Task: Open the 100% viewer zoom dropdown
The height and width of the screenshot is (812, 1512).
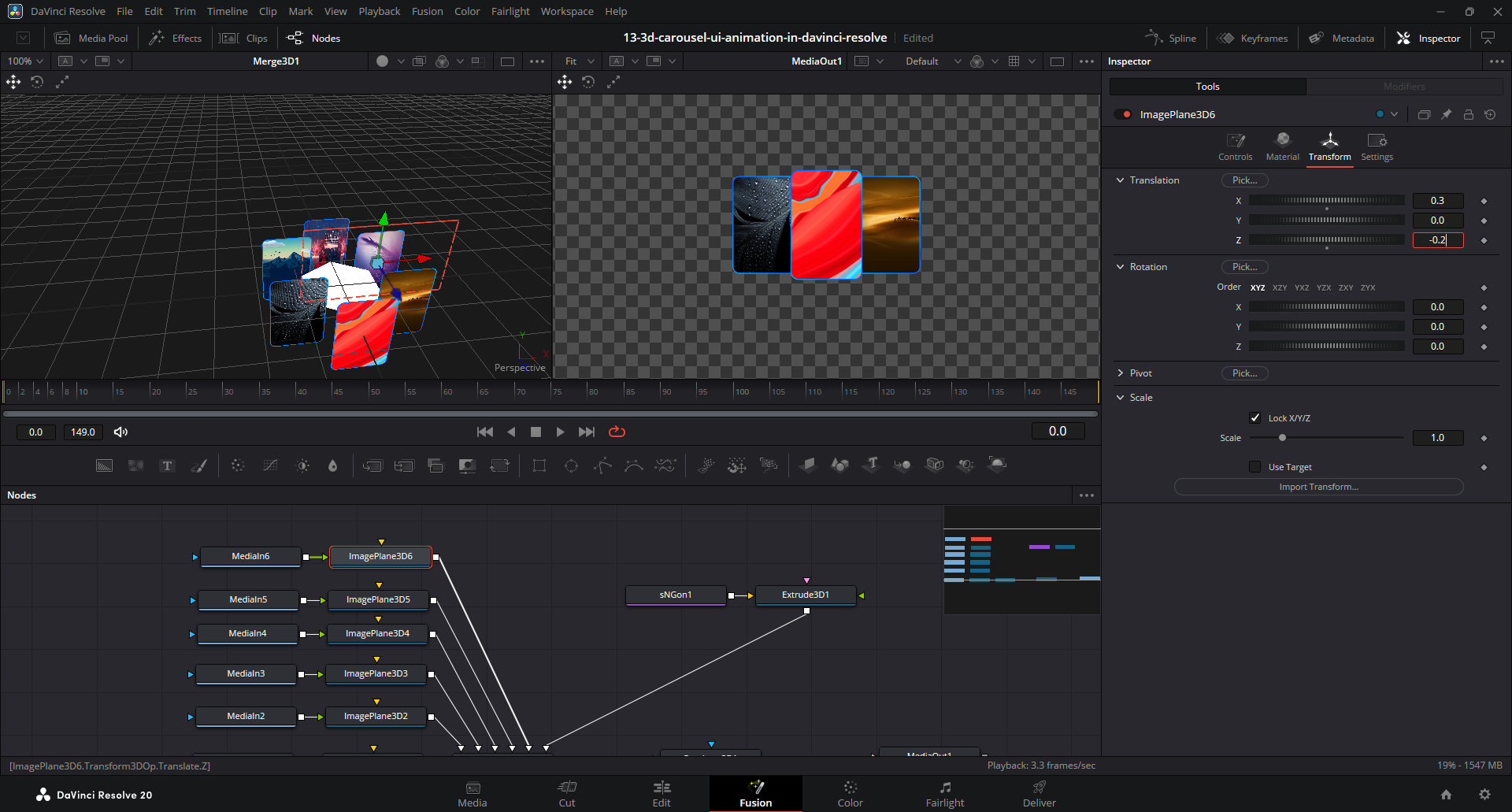Action: pos(25,61)
